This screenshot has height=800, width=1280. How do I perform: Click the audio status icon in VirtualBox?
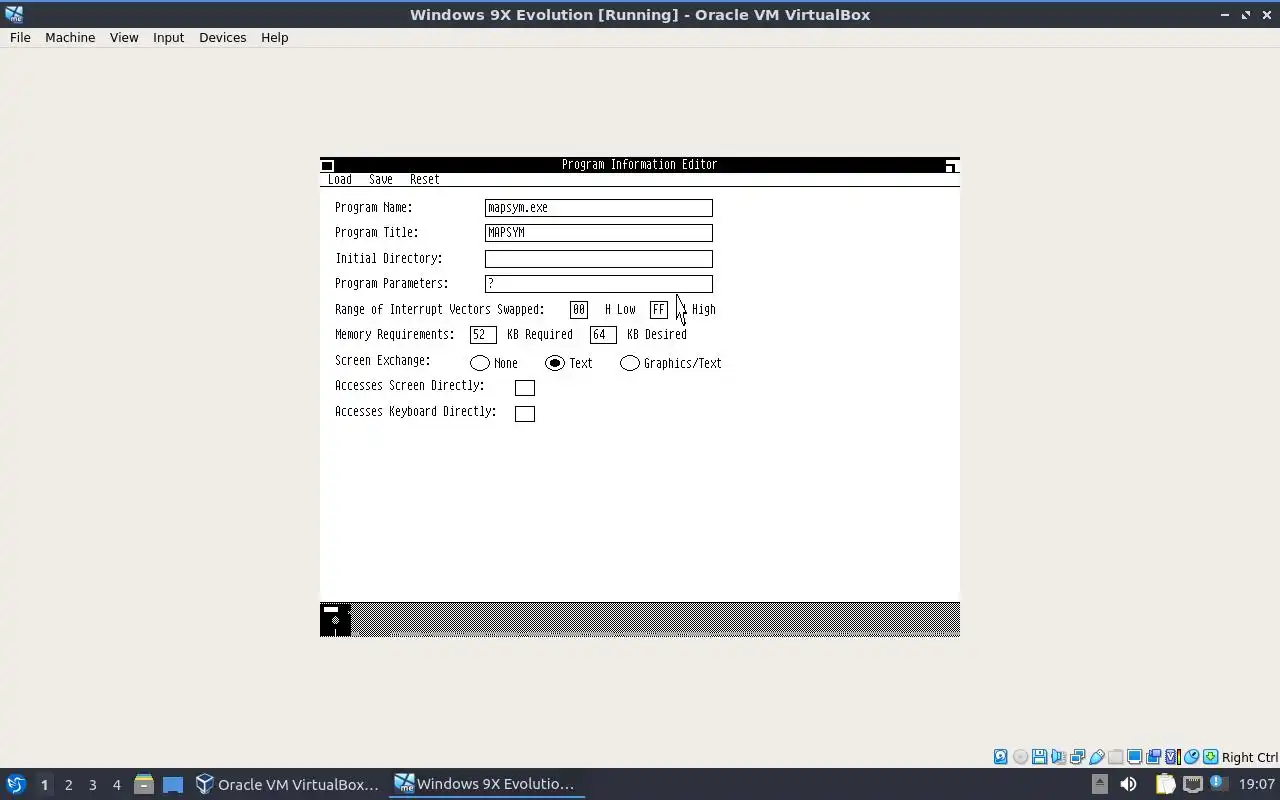pyautogui.click(x=1058, y=757)
